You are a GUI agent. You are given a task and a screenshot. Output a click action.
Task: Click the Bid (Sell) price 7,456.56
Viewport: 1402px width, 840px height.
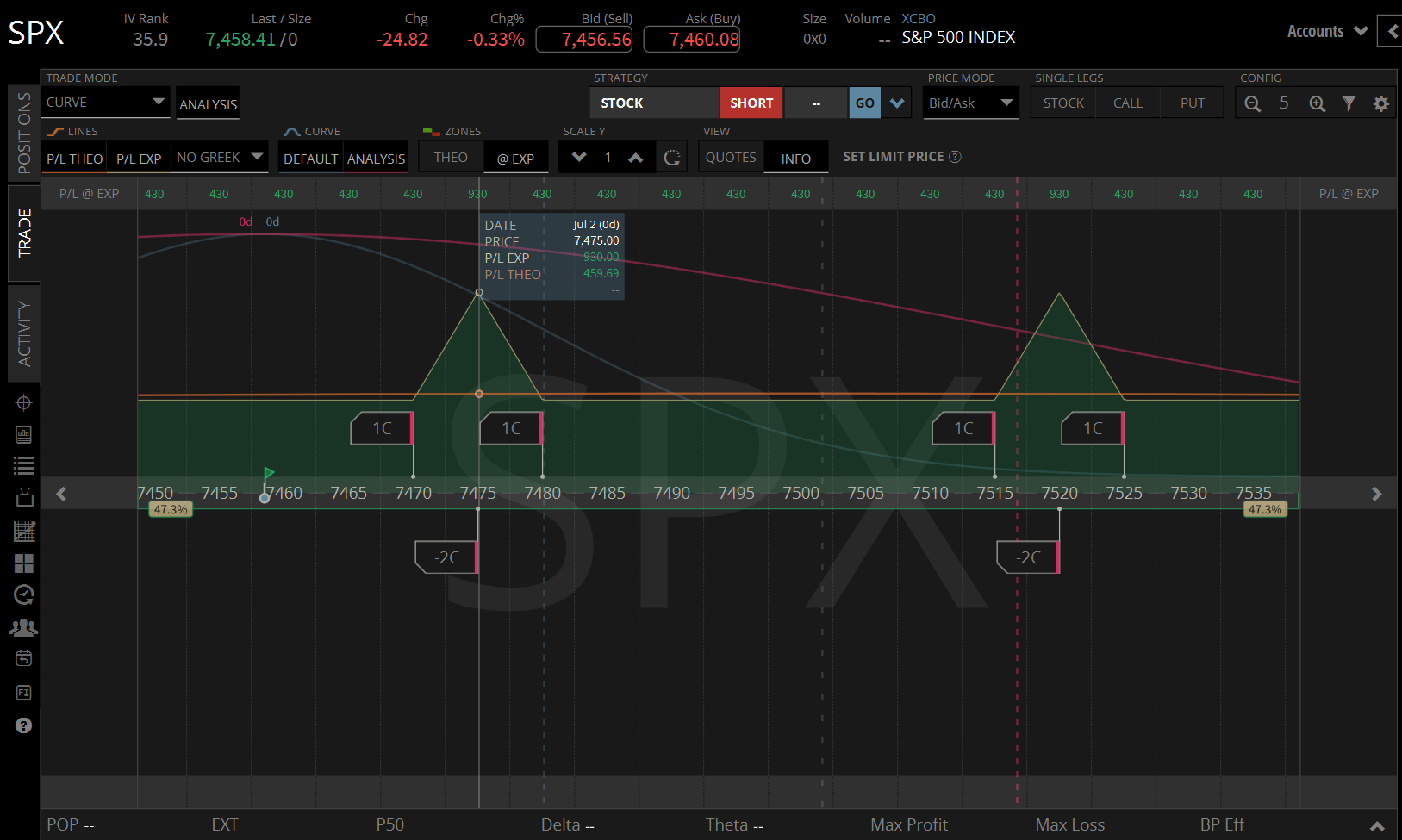(584, 40)
